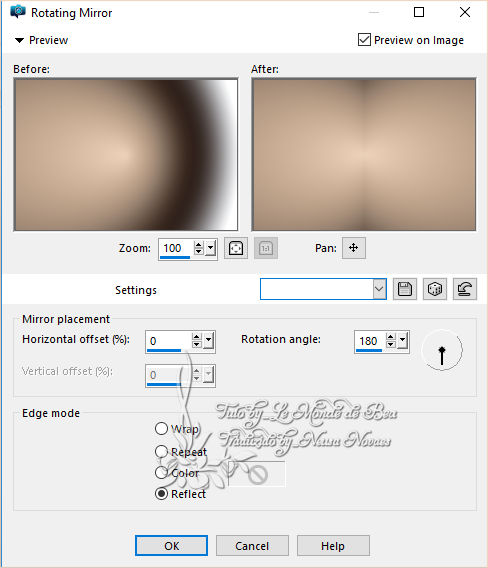Toggle the Preview on Image checkbox
This screenshot has height=568, width=488.
click(364, 39)
